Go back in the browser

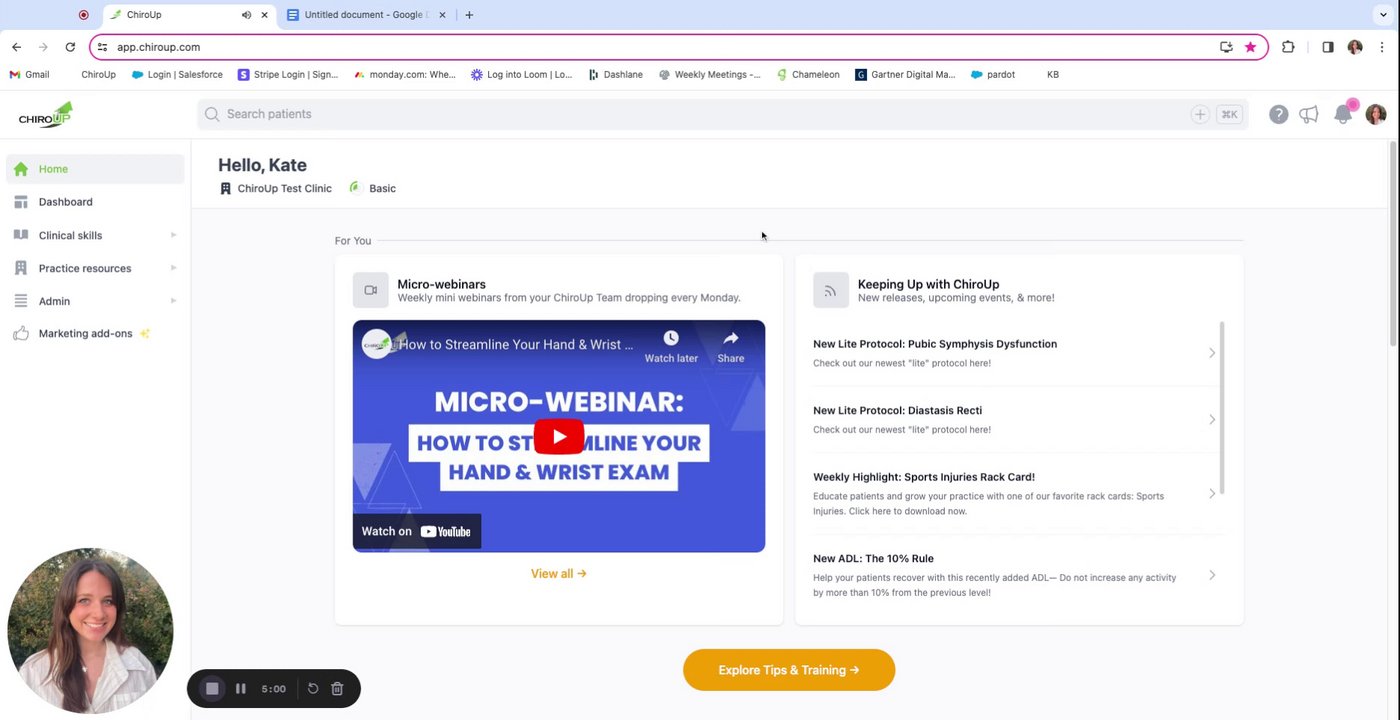click(16, 47)
